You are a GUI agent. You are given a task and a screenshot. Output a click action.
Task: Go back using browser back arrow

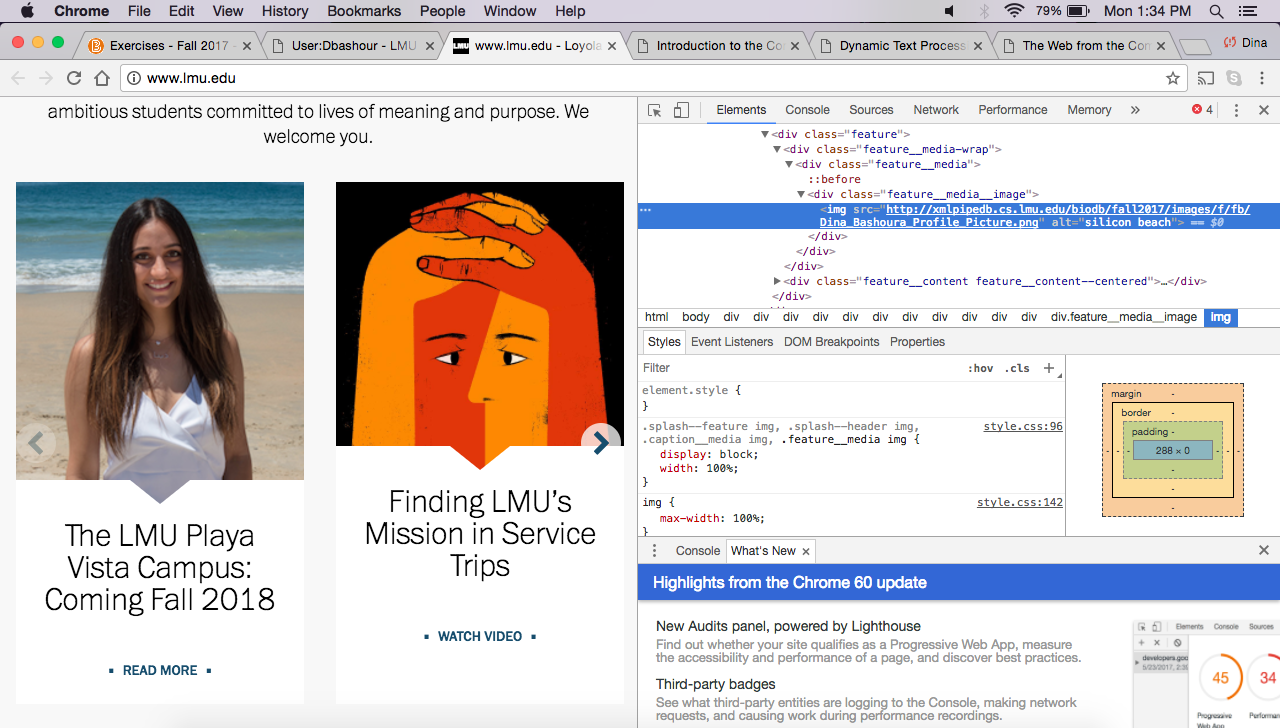click(x=18, y=78)
